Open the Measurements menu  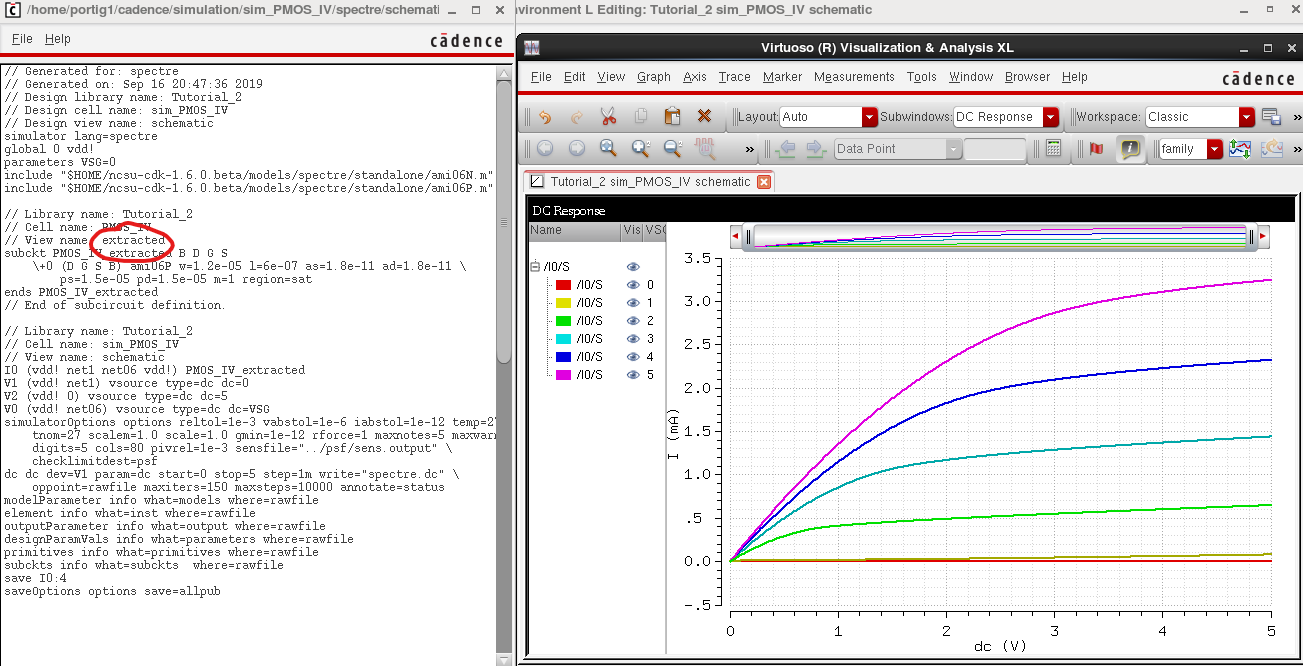pyautogui.click(x=853, y=77)
